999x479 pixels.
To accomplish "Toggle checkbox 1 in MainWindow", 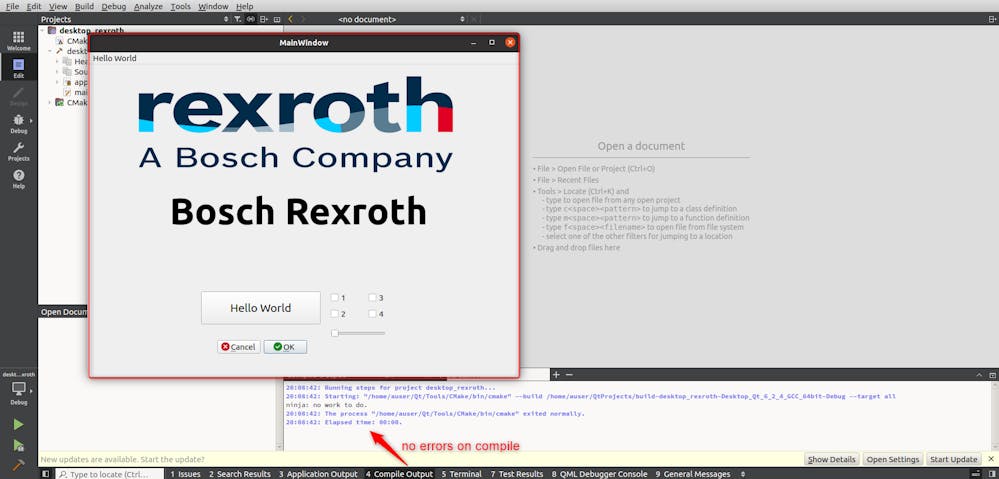I will click(x=334, y=297).
